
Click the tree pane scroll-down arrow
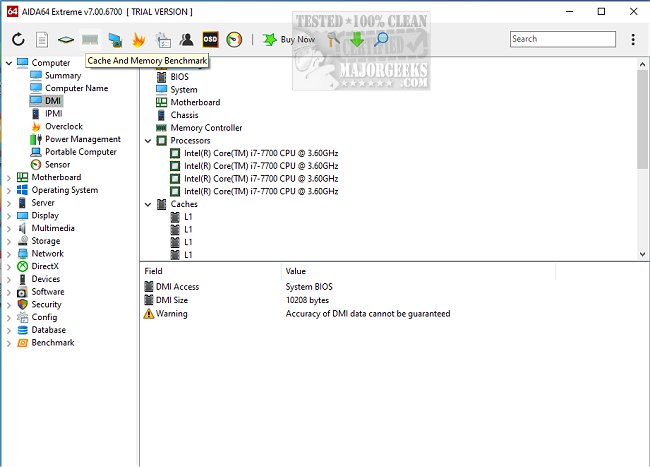click(x=643, y=254)
